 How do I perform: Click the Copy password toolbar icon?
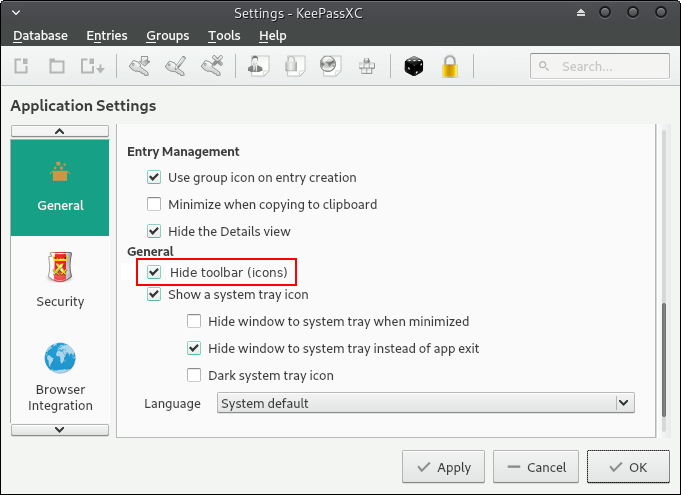click(x=295, y=66)
